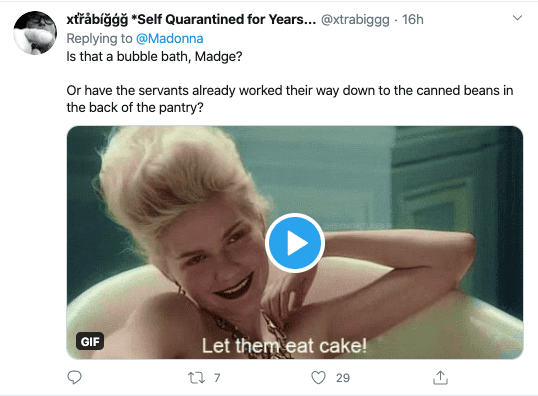
Task: Click the 'Let them eat cake!' caption
Action: click(x=284, y=346)
